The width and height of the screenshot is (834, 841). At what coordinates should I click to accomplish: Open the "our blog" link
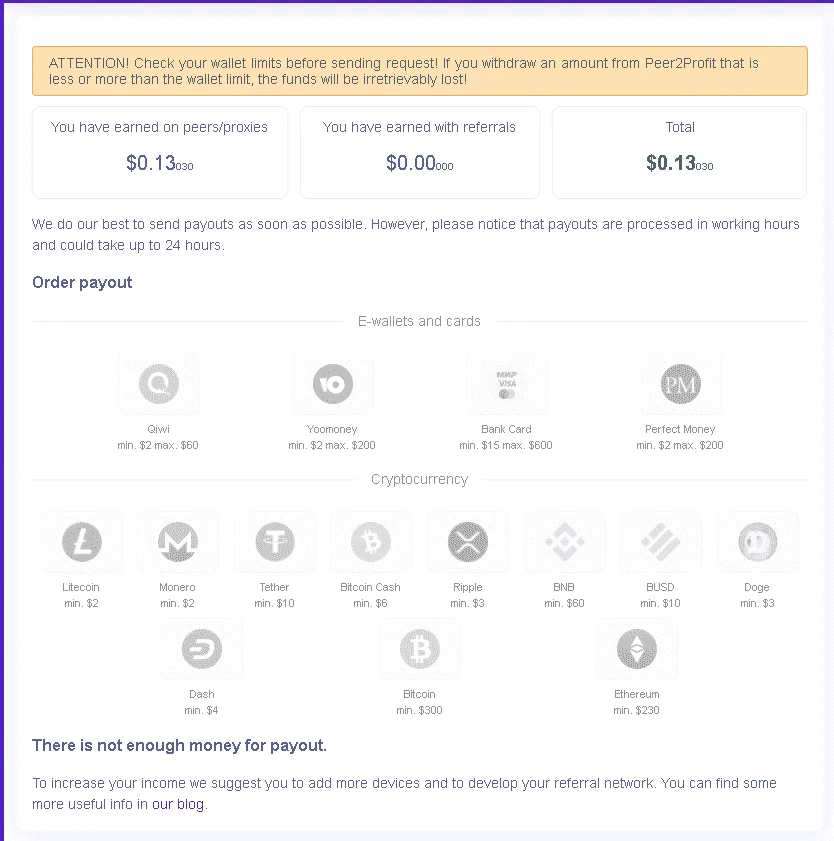(178, 804)
